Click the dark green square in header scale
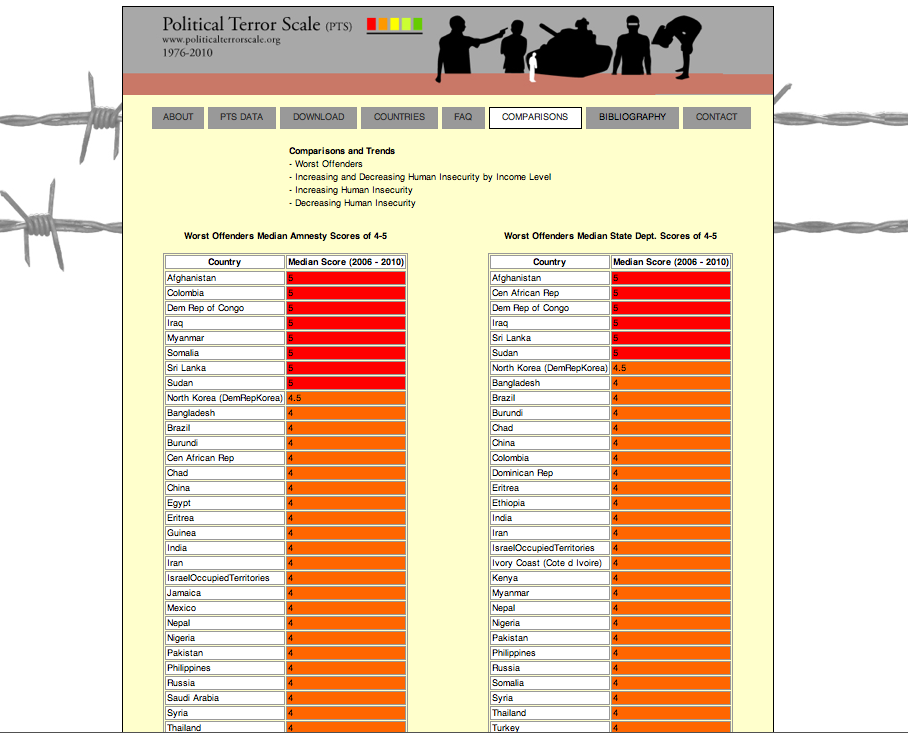908x733 pixels. pos(418,24)
